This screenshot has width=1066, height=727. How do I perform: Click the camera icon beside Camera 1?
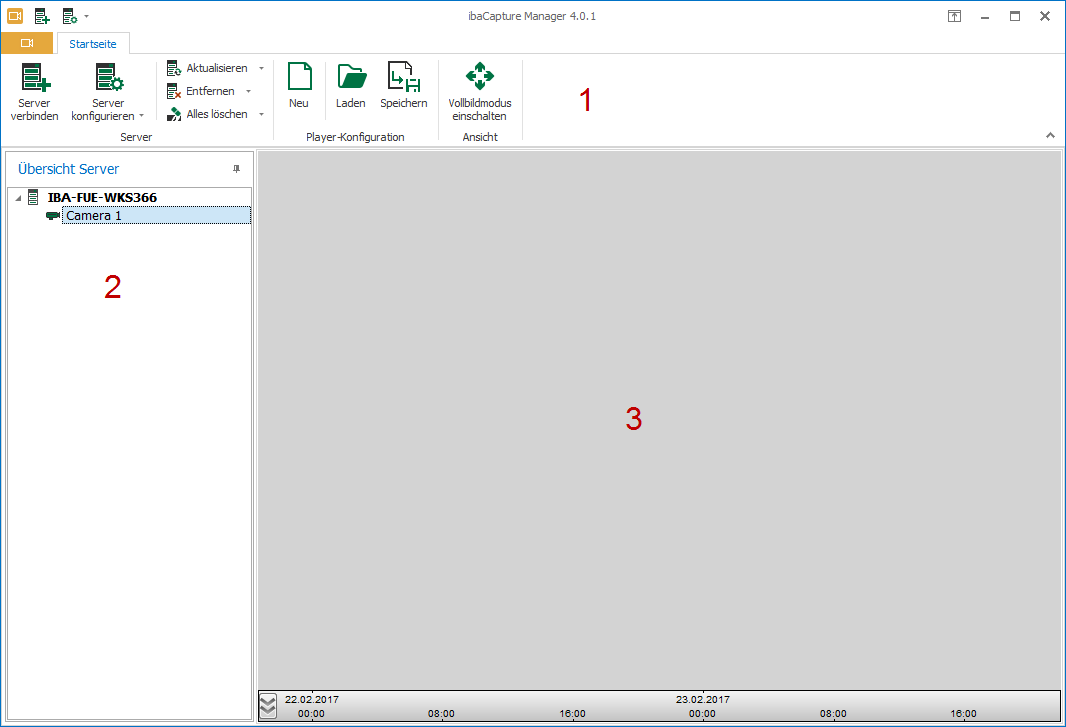coord(53,216)
